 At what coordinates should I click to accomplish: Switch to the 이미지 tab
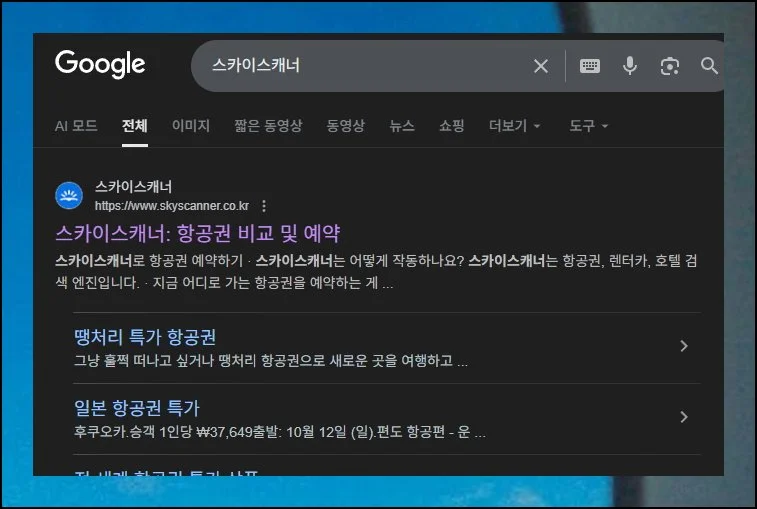tap(191, 126)
